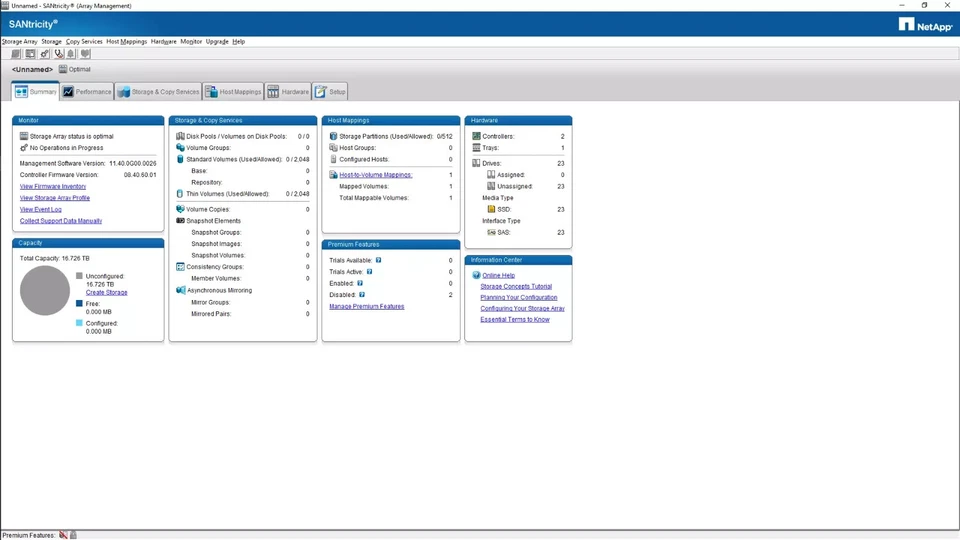The width and height of the screenshot is (960, 540).
Task: Click the Recovery Guru stethoscope toolbar icon
Action: [x=59, y=54]
